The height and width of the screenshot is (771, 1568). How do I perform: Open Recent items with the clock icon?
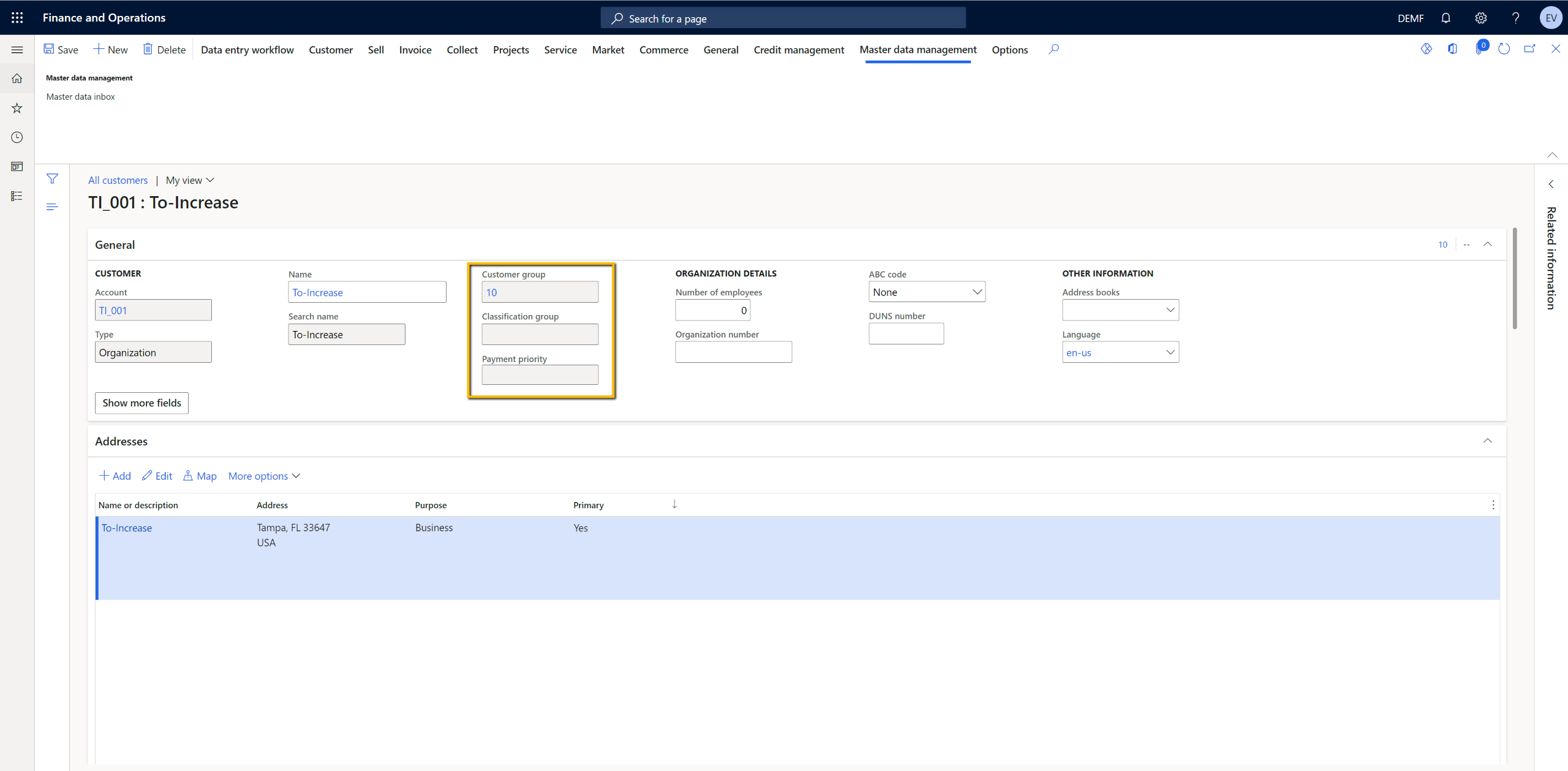coord(17,137)
